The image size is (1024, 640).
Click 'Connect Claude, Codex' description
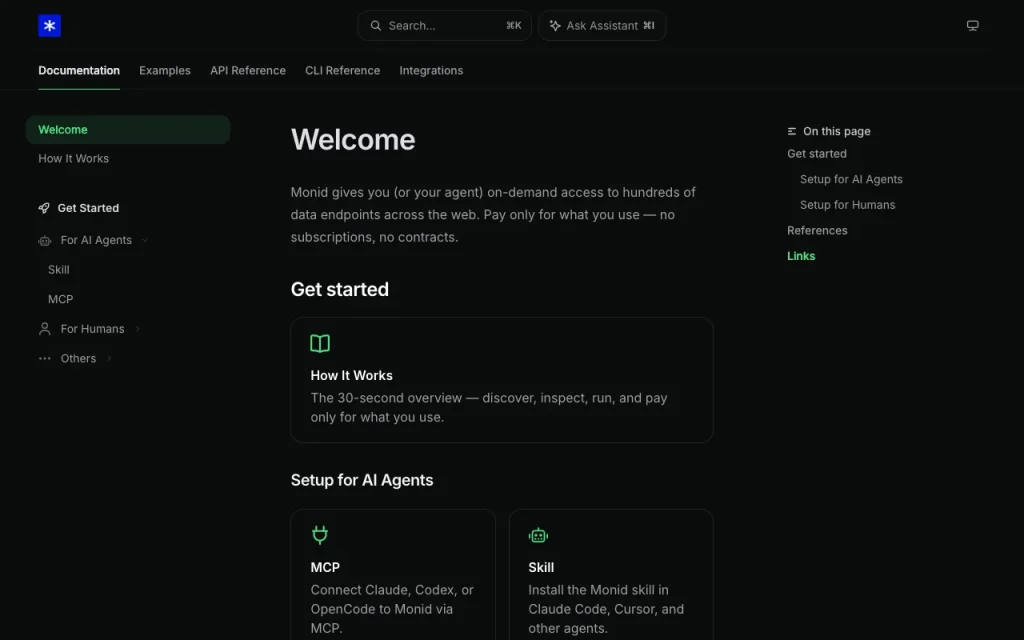click(392, 609)
